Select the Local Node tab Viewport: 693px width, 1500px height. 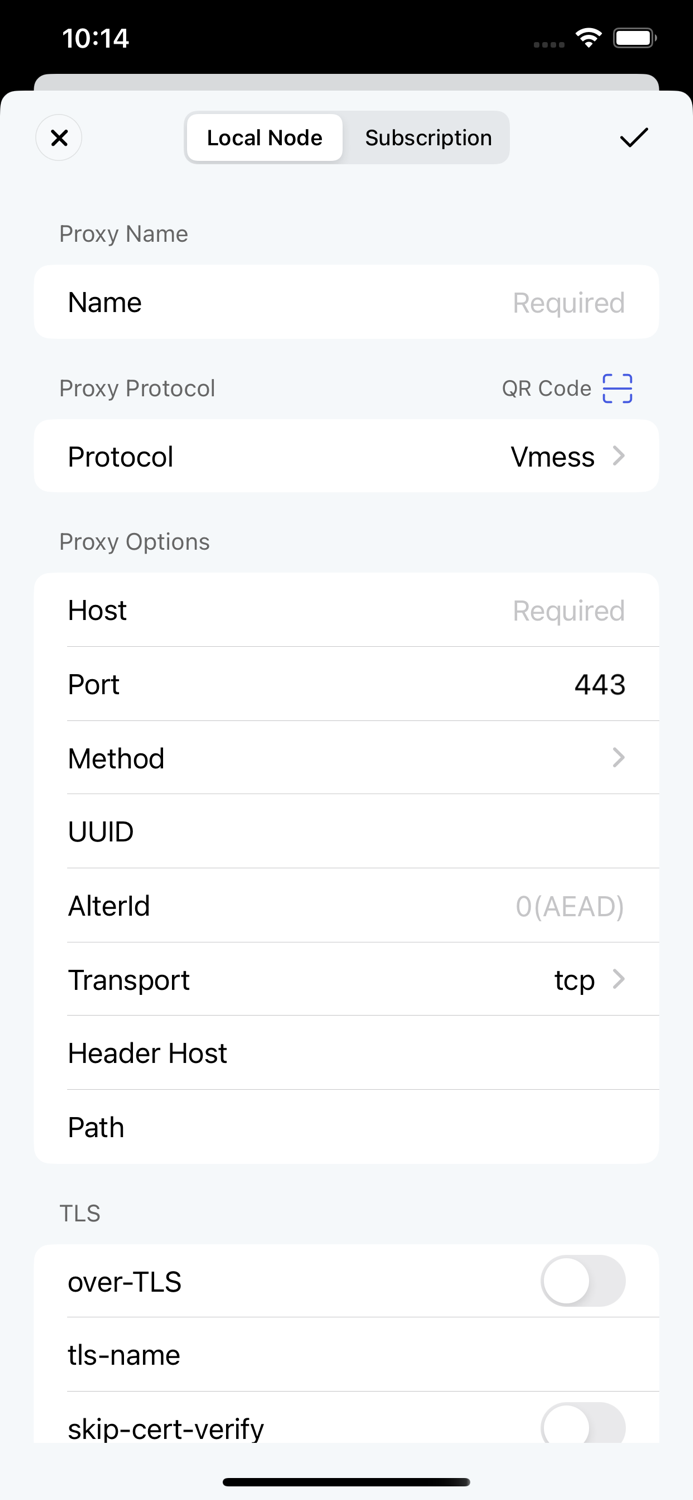[x=265, y=138]
